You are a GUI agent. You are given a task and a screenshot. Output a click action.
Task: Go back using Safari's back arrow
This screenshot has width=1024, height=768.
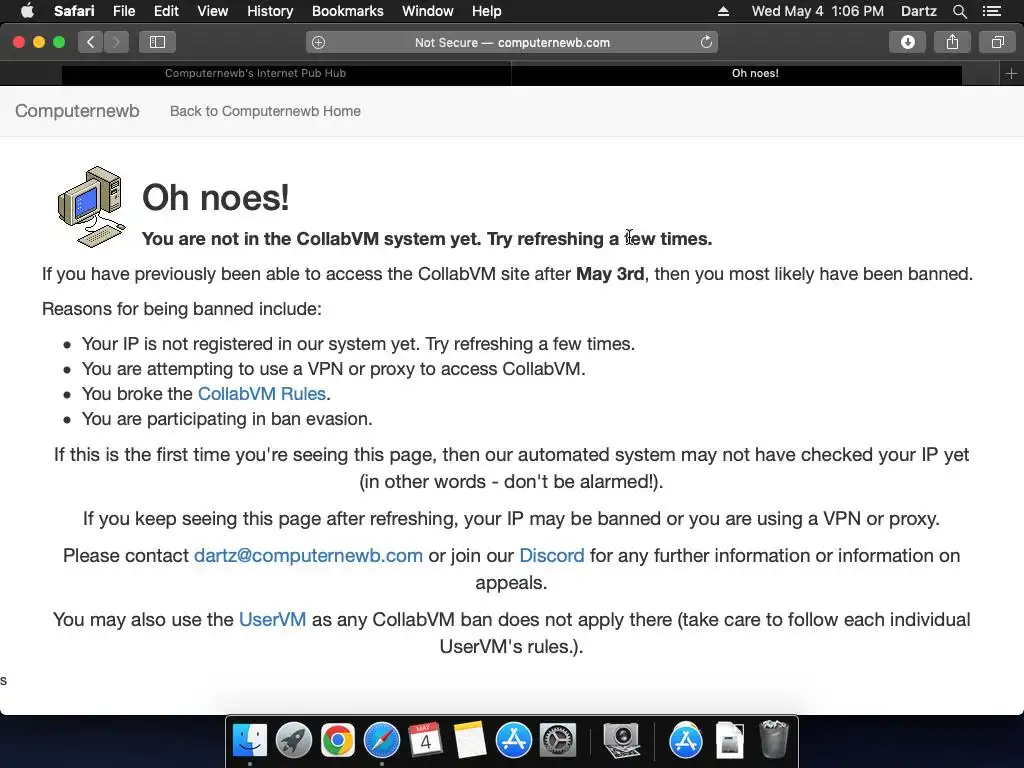(90, 42)
